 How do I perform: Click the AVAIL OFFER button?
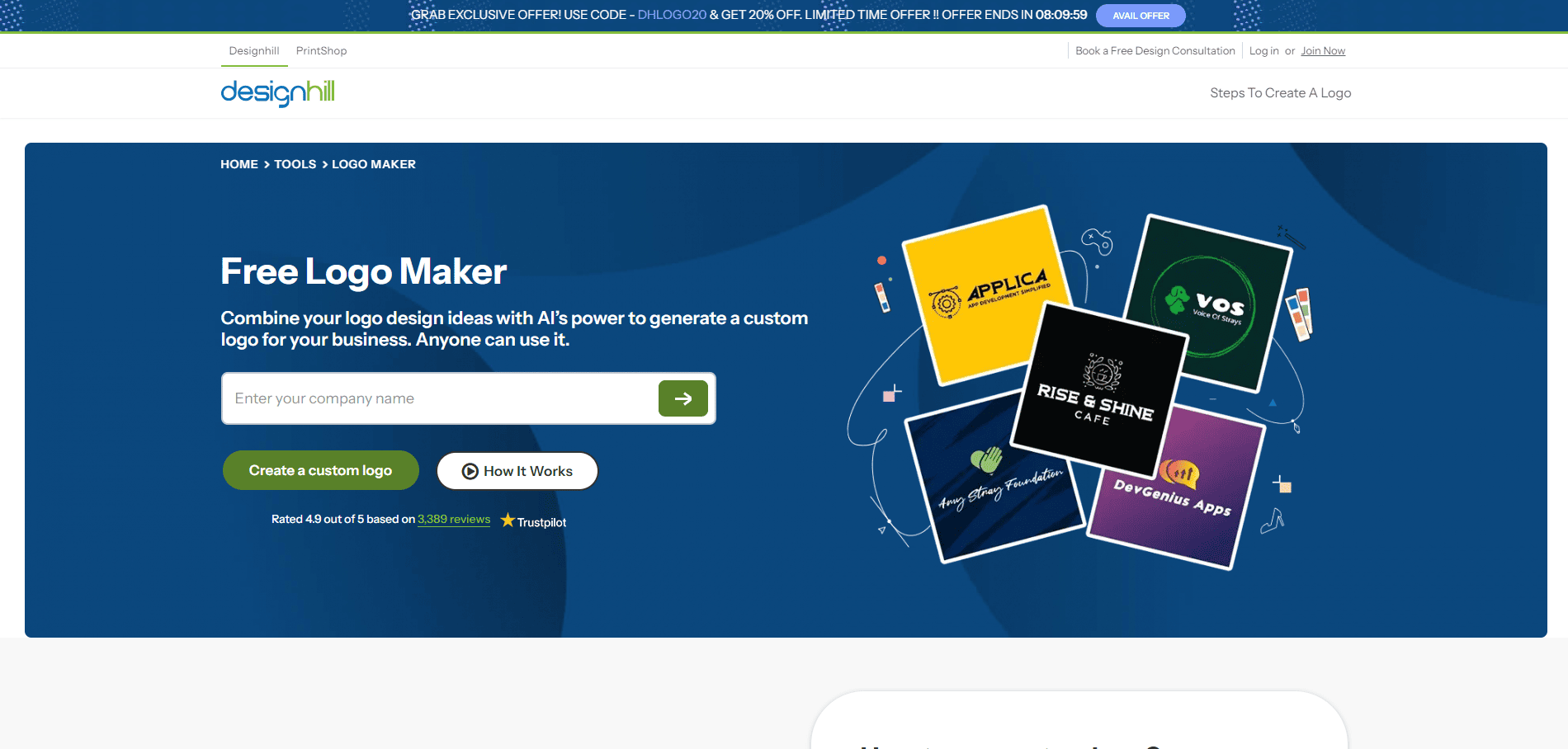[1141, 16]
